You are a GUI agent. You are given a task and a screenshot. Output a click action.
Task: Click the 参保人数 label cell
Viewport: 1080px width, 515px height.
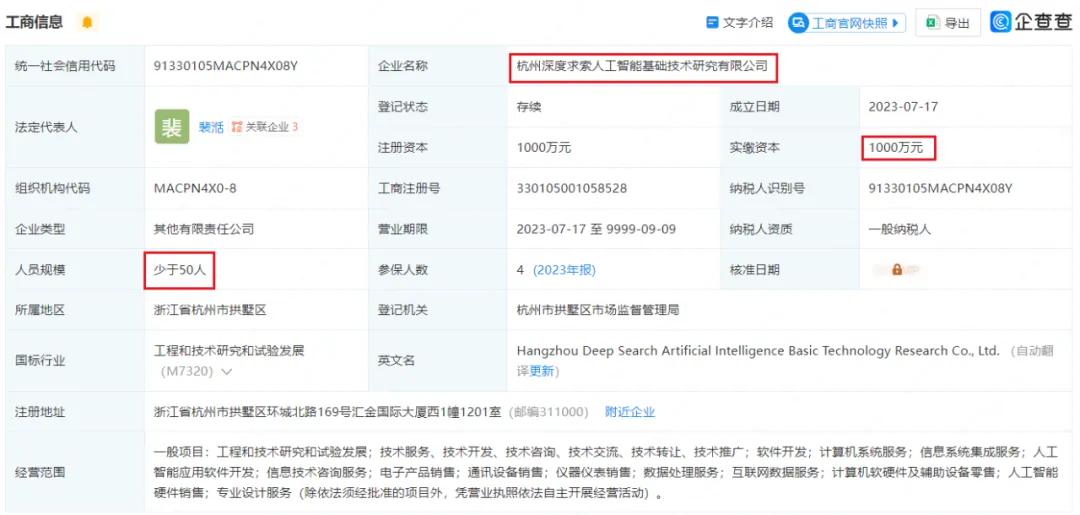pyautogui.click(x=438, y=270)
